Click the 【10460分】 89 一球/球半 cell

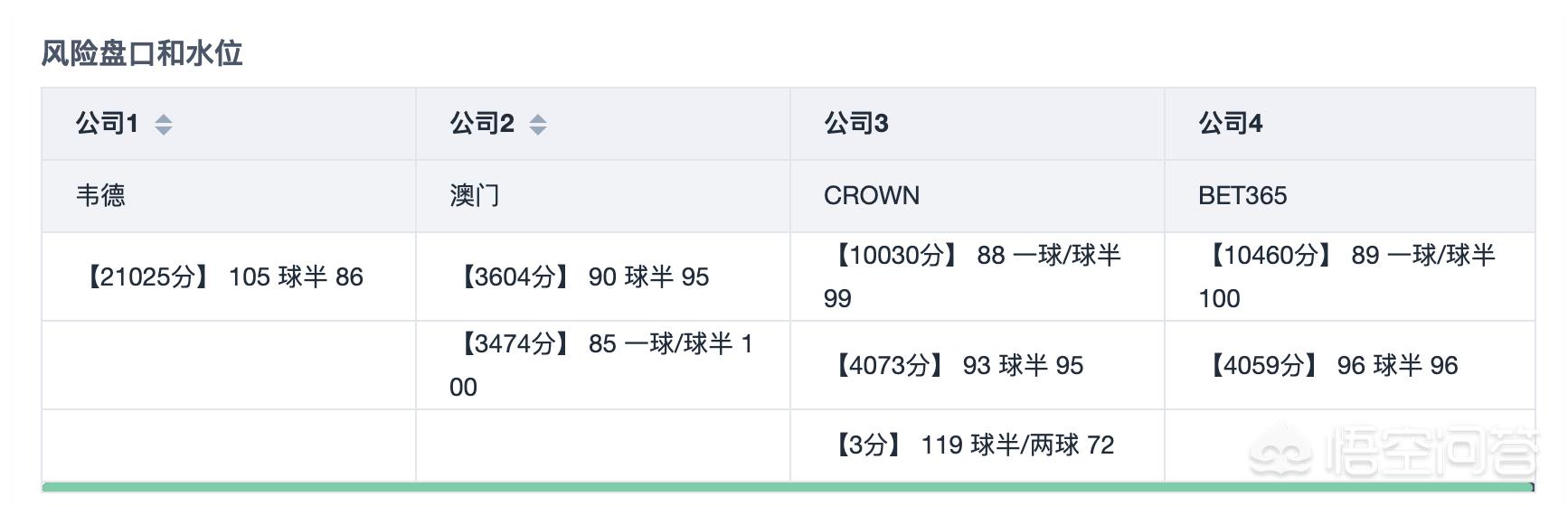pyautogui.click(x=1350, y=276)
